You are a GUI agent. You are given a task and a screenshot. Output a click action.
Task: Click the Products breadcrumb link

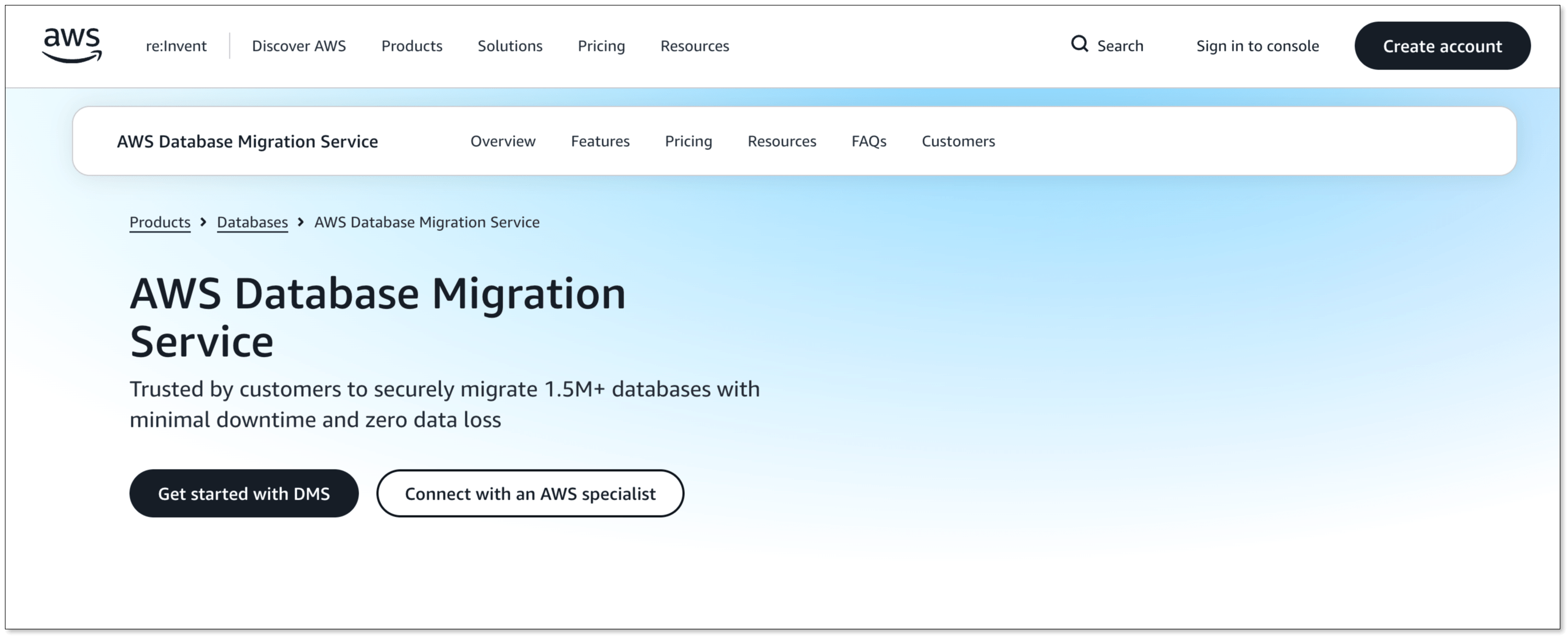160,222
